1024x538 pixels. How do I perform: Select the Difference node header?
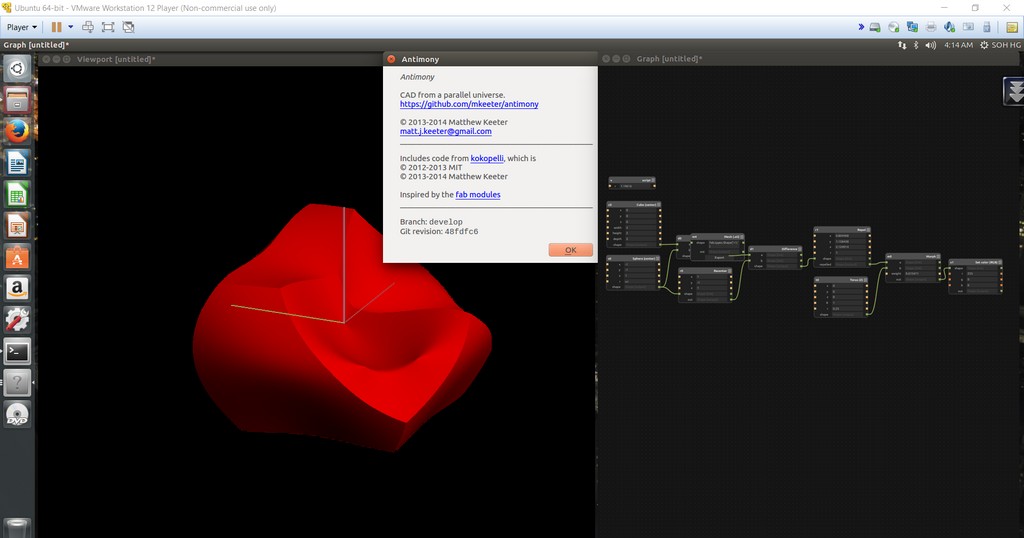775,249
